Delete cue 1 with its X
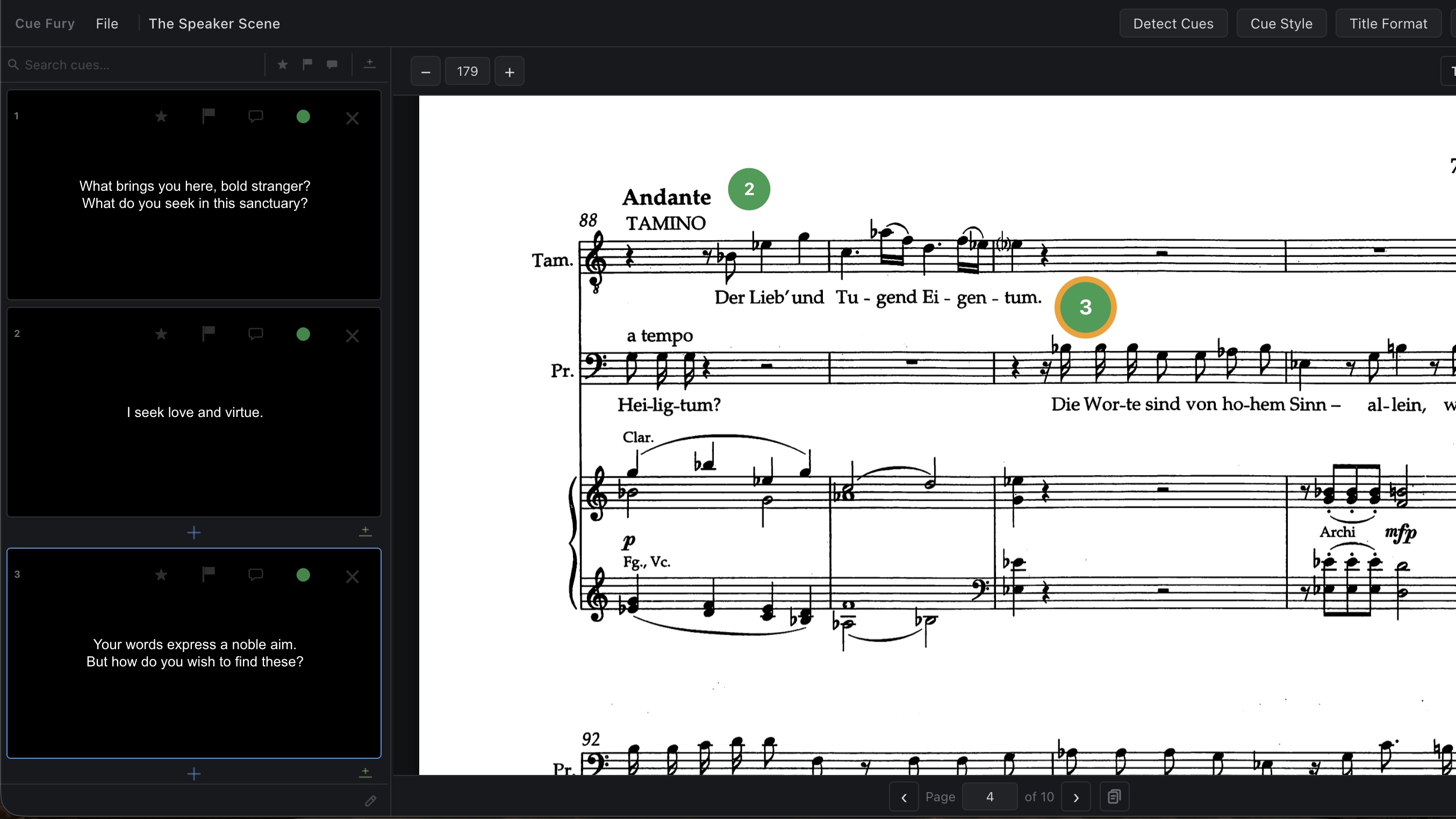 352,118
